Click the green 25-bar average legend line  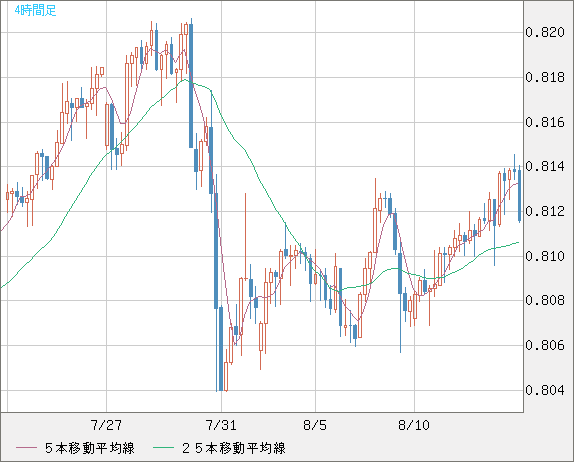coord(164,448)
